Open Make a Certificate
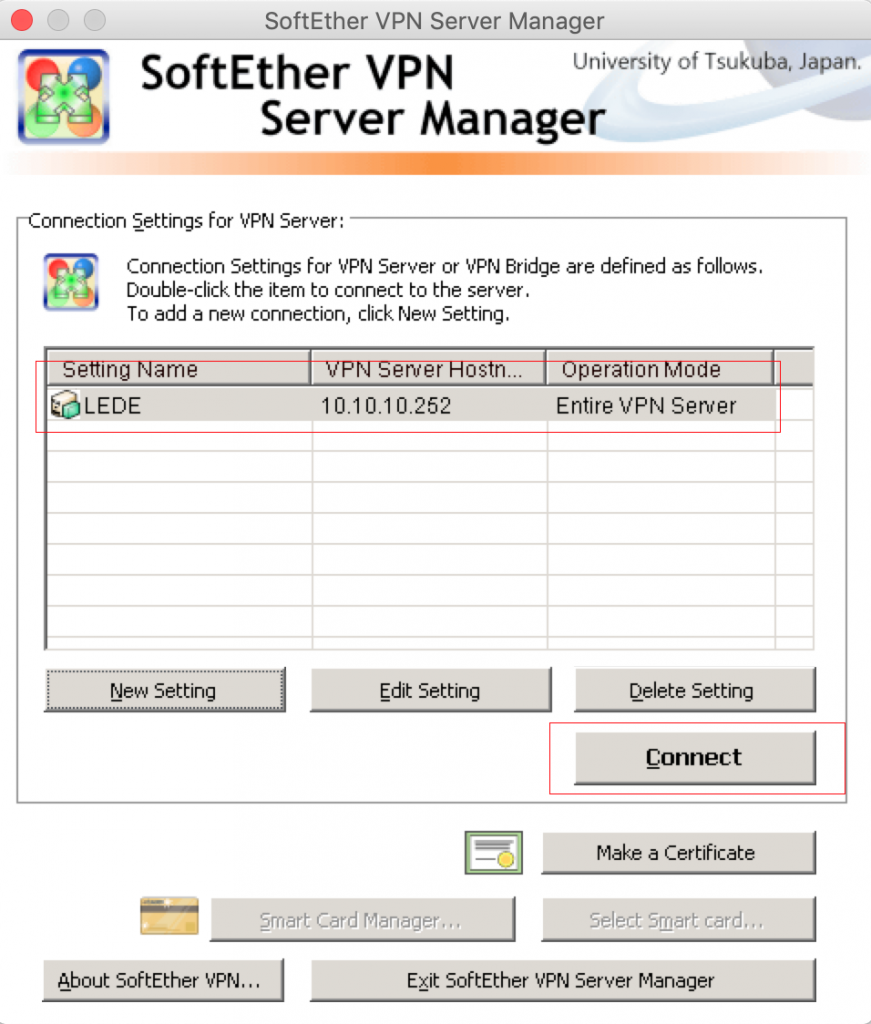The width and height of the screenshot is (871, 1024). tap(678, 852)
